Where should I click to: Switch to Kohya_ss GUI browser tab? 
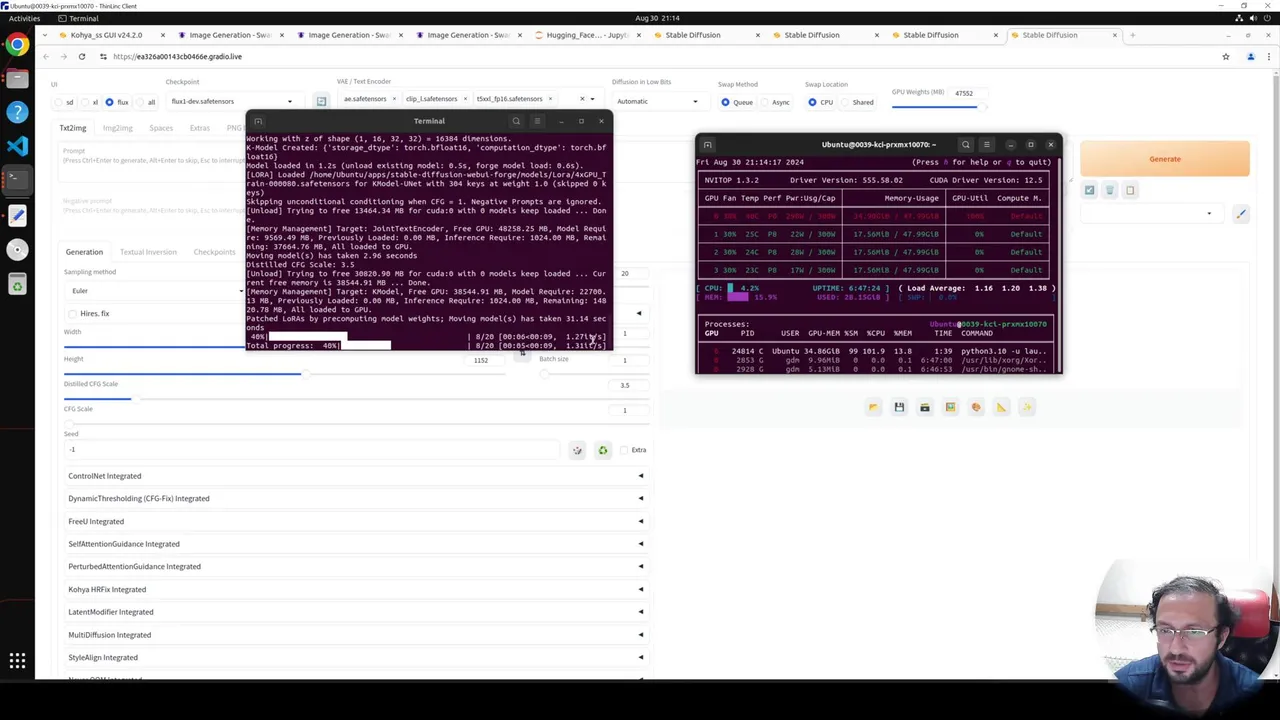[x=108, y=35]
